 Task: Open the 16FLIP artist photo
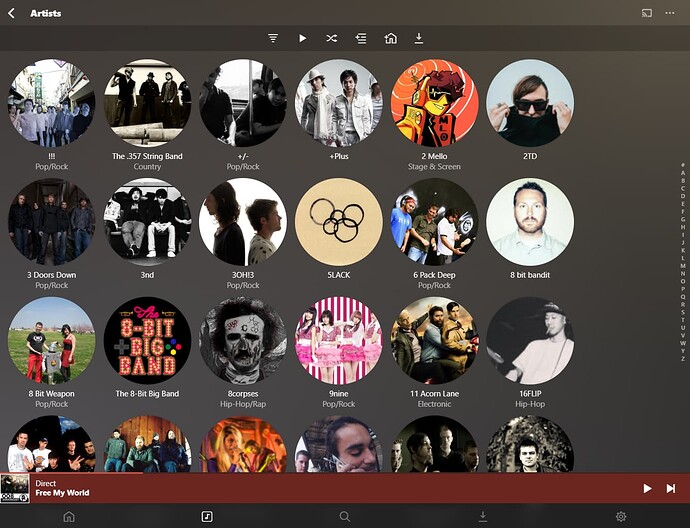(x=530, y=341)
